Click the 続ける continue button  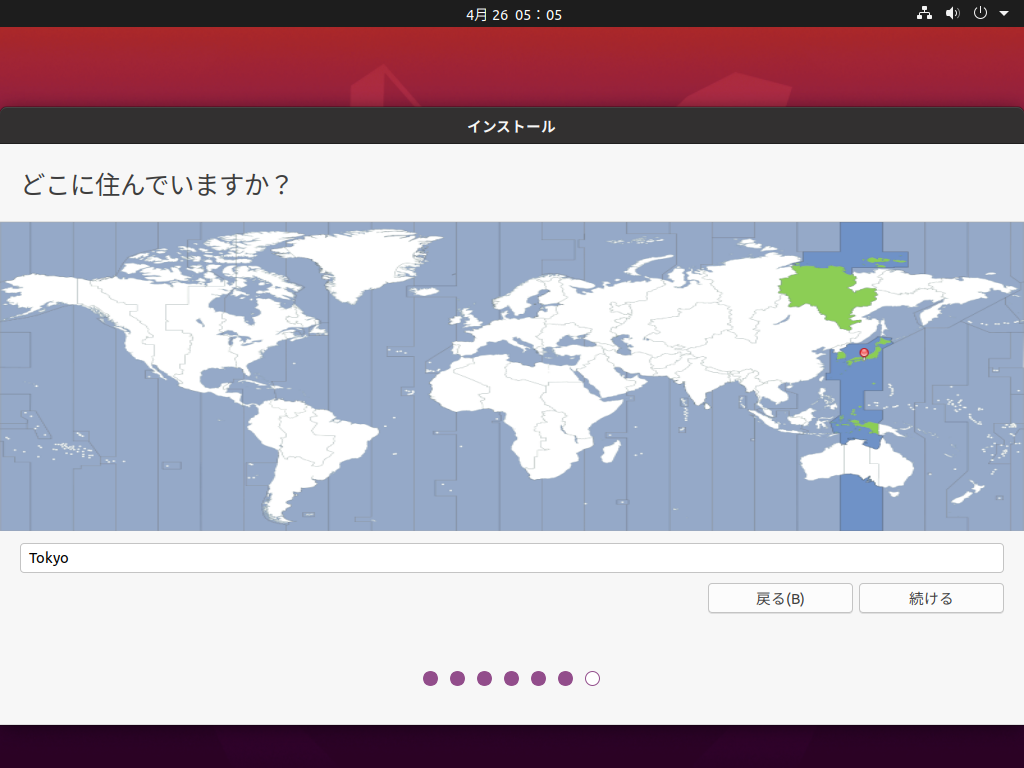tap(931, 598)
